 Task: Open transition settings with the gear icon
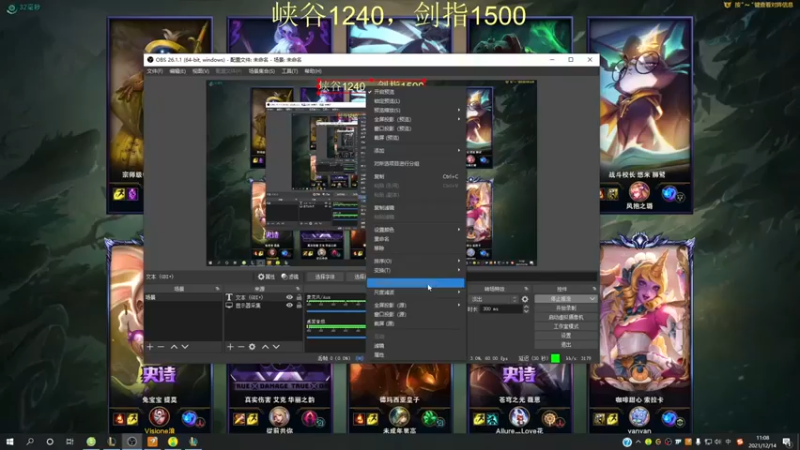(525, 299)
